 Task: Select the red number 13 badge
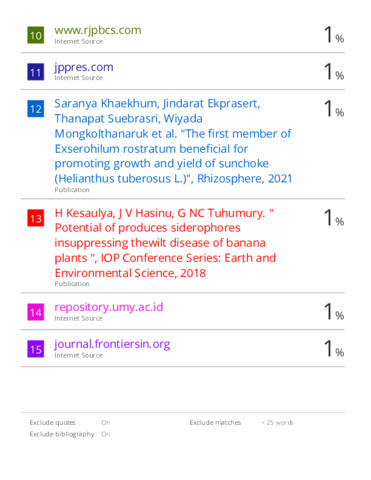pos(36,218)
